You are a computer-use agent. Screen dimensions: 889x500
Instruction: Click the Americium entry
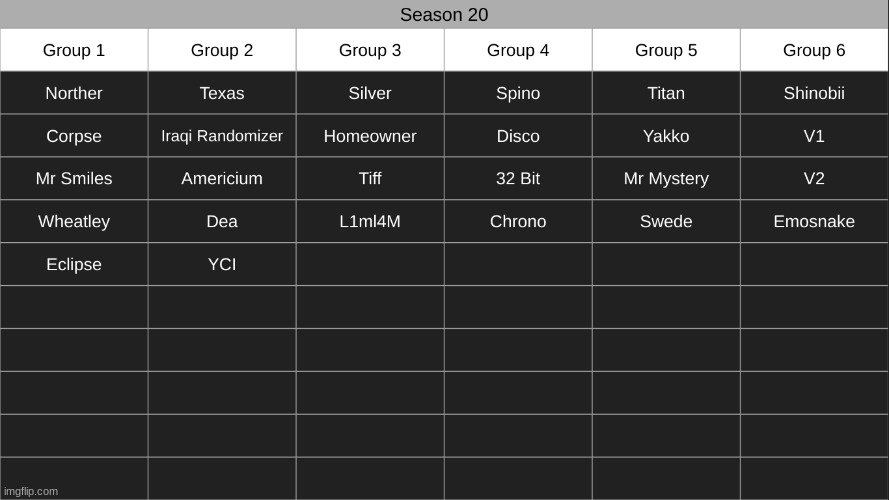pyautogui.click(x=222, y=179)
